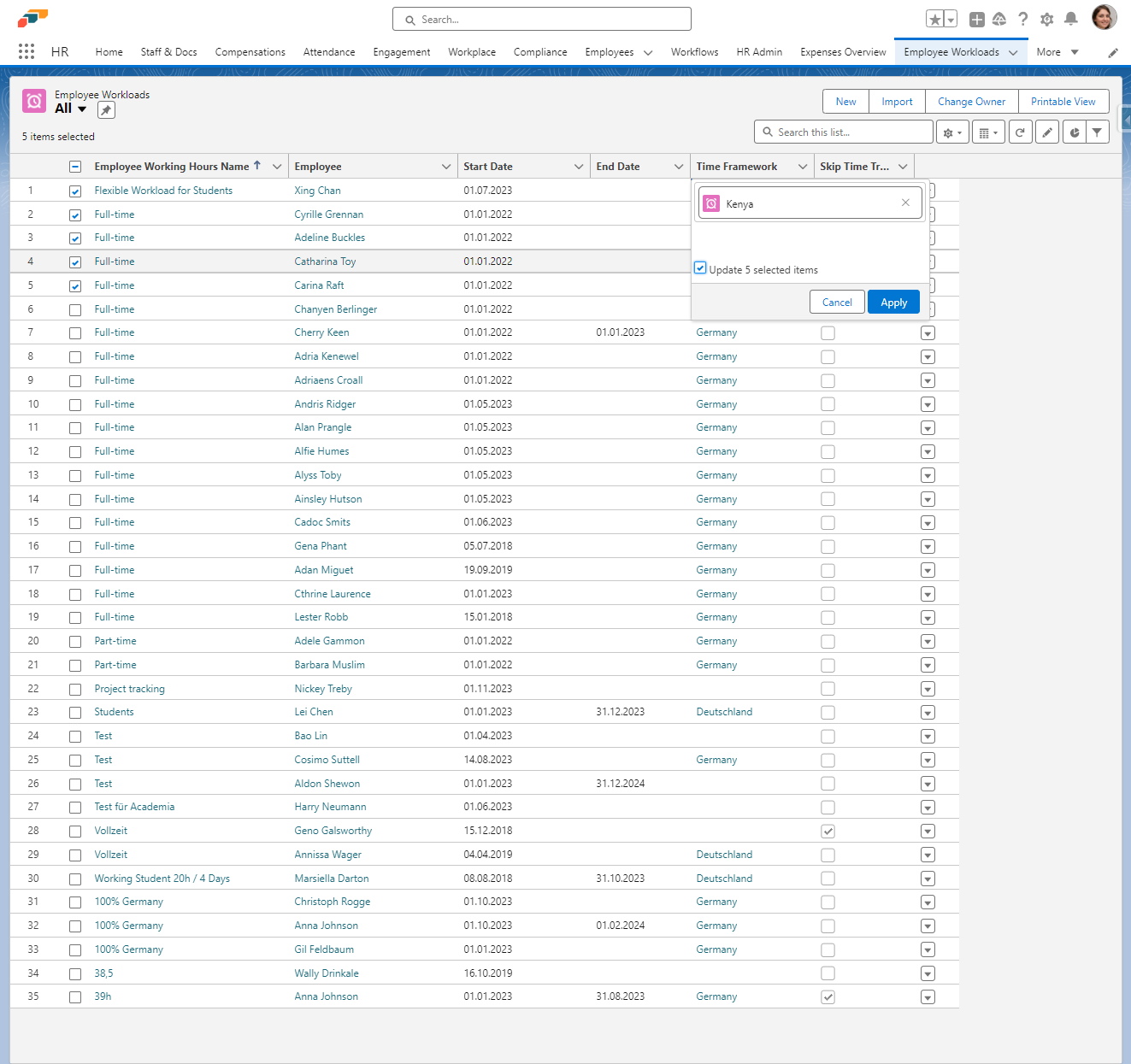Click the Apply button
Viewport: 1131px width, 1064px height.
[893, 303]
